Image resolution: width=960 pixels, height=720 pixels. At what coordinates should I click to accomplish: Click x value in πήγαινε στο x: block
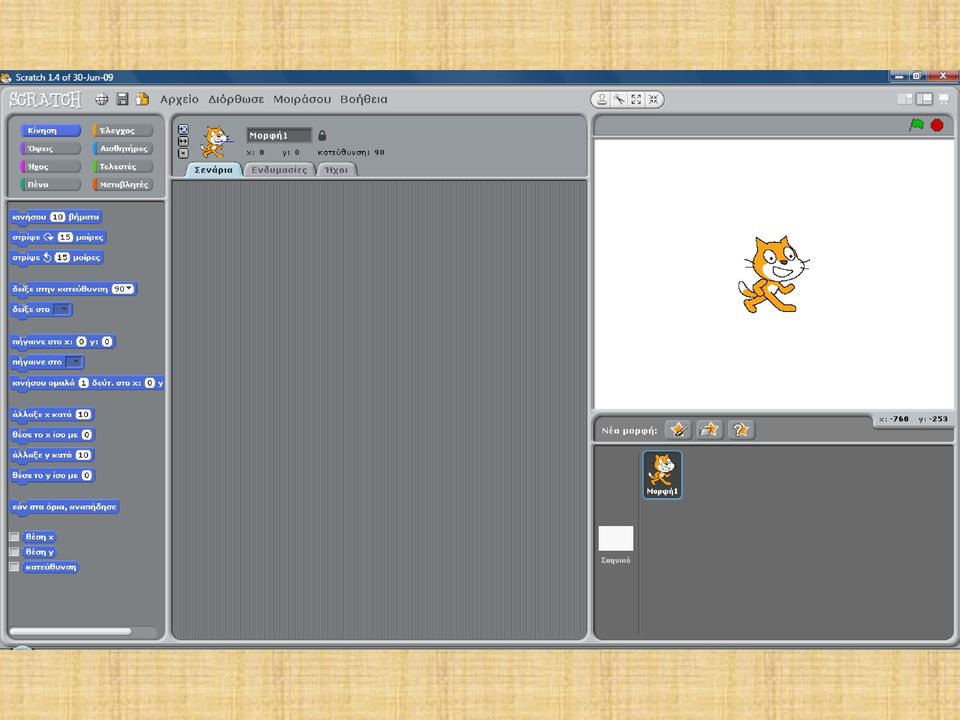81,342
